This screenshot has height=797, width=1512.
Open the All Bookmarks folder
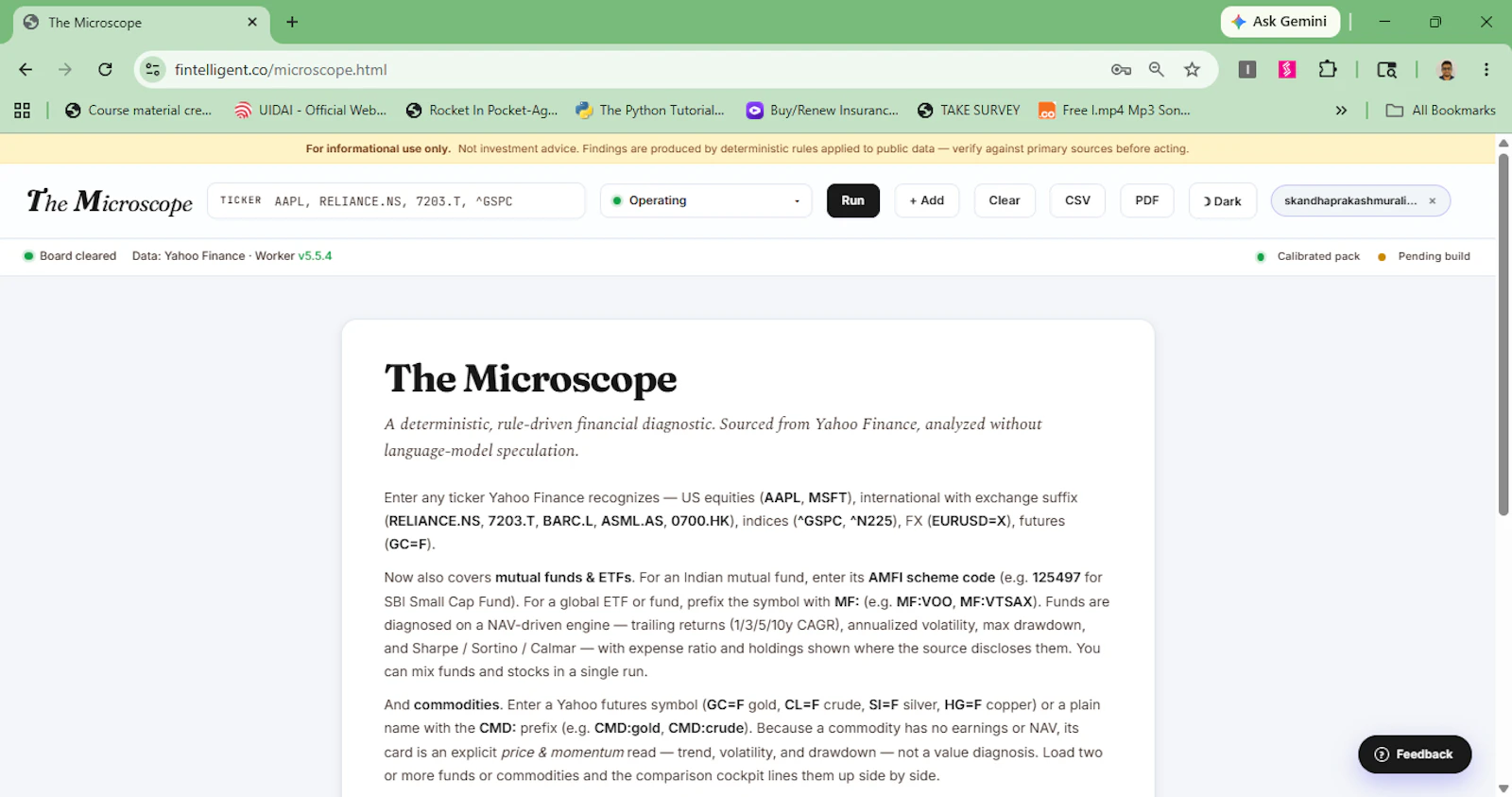(1441, 111)
